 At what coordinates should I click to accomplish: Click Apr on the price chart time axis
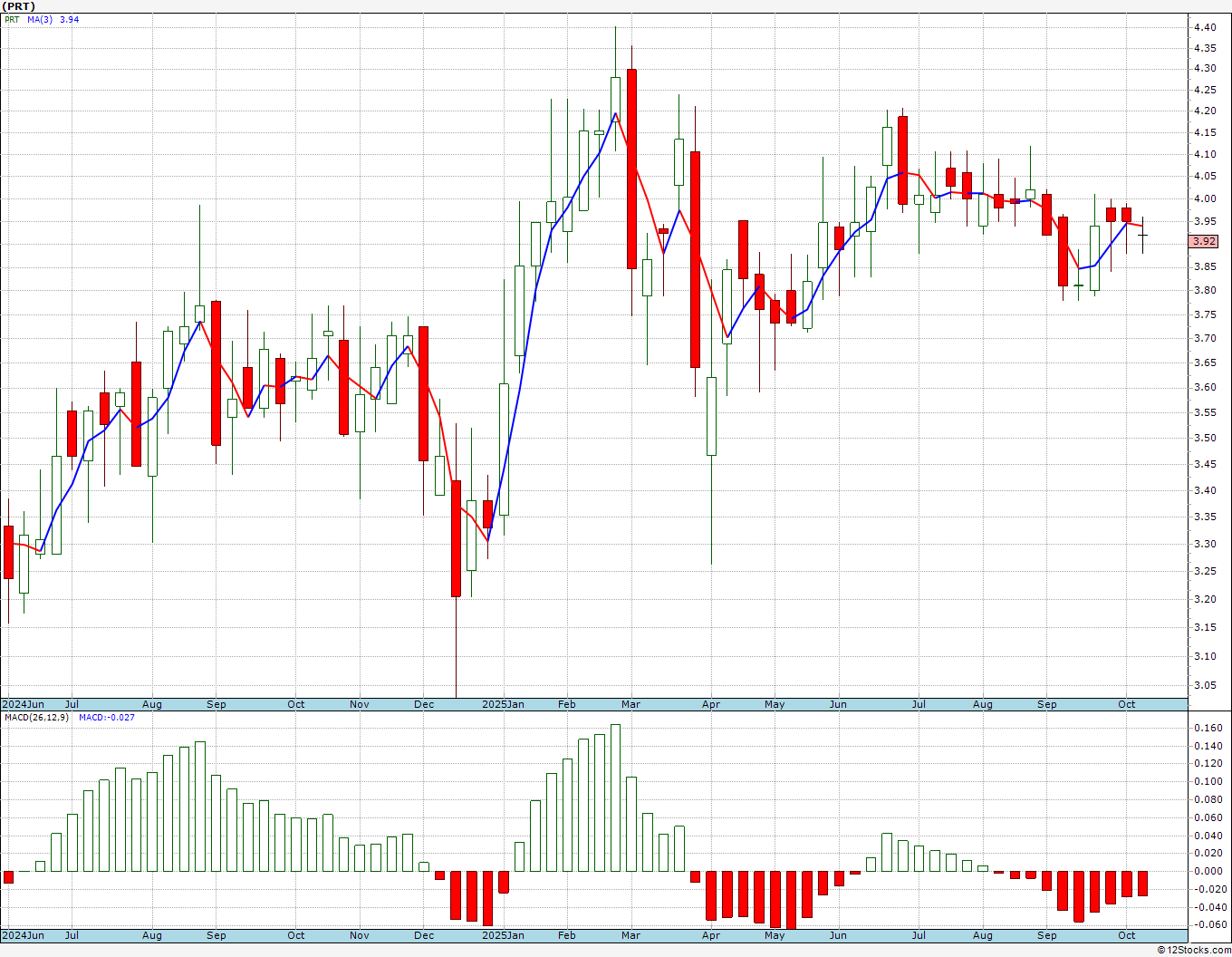[711, 704]
